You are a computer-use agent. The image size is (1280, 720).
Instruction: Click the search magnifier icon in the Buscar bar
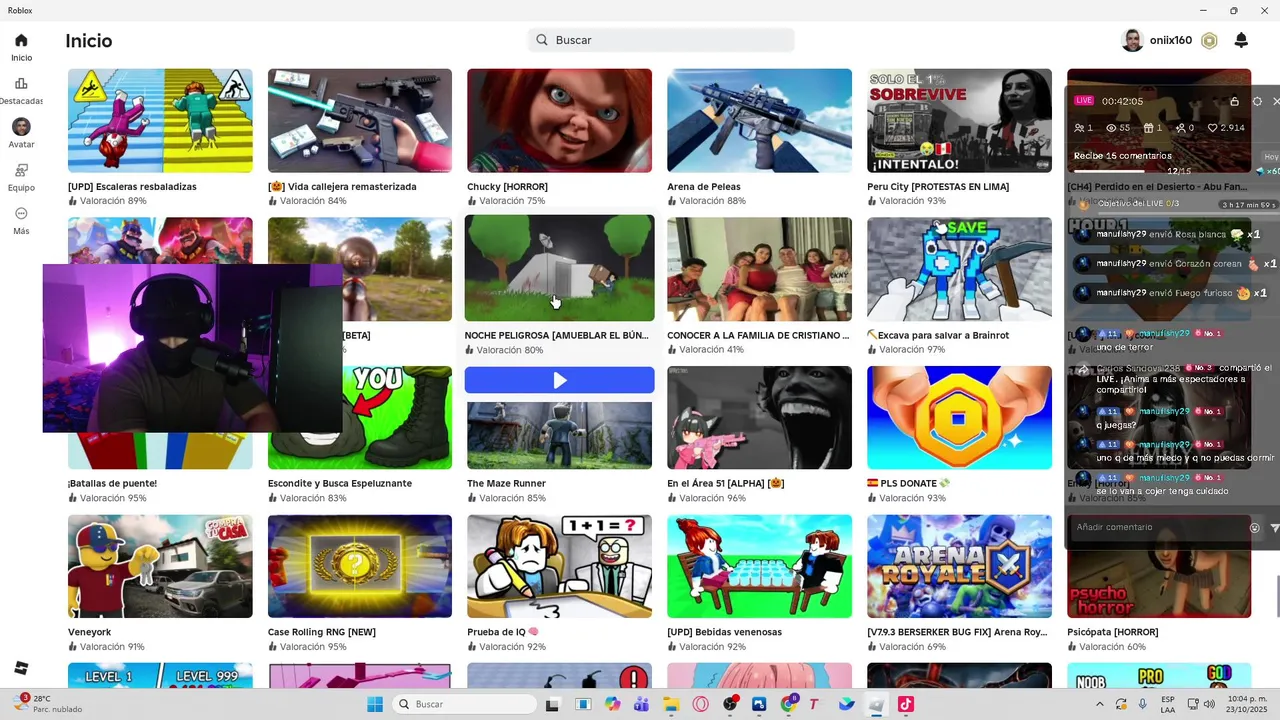pyautogui.click(x=542, y=40)
